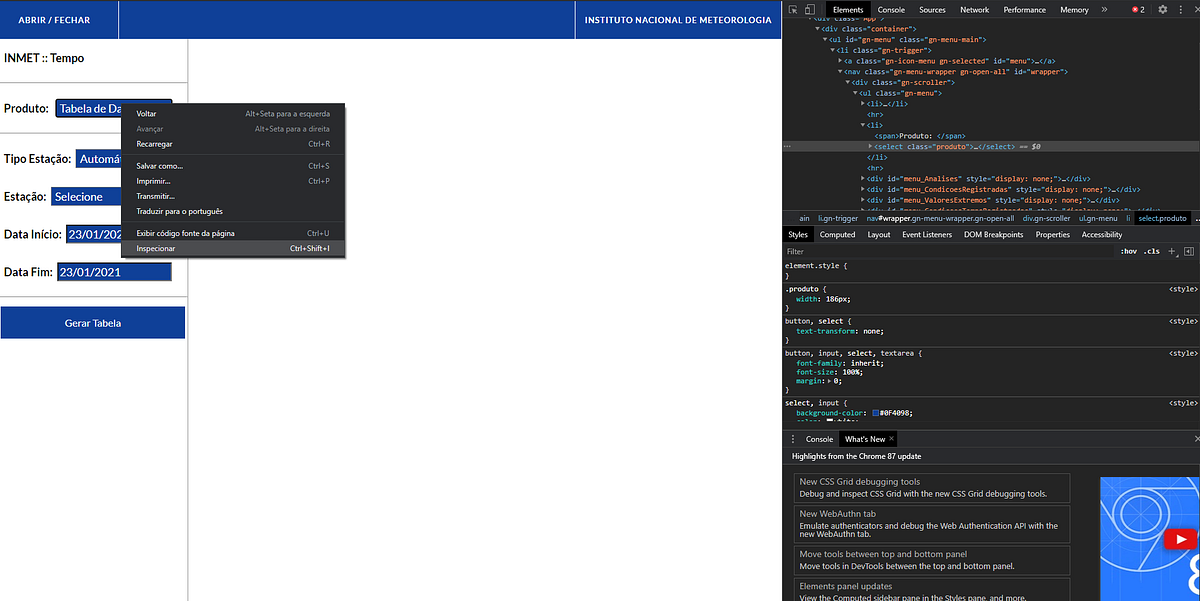
Task: Toggle the :hov element state panel
Action: (1129, 251)
